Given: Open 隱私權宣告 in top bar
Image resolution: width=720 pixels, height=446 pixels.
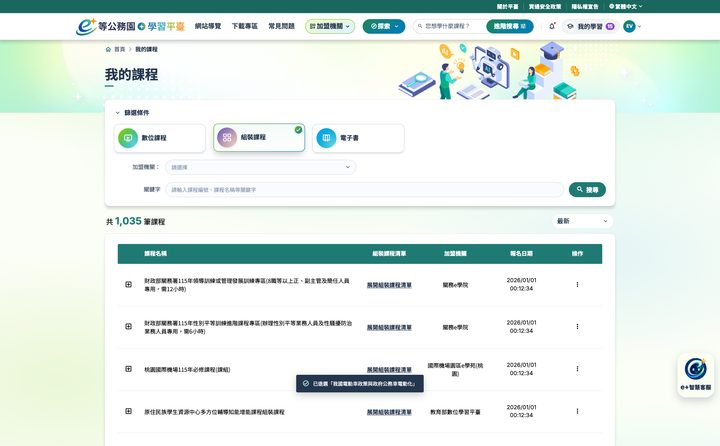Looking at the screenshot, I should 585,6.
